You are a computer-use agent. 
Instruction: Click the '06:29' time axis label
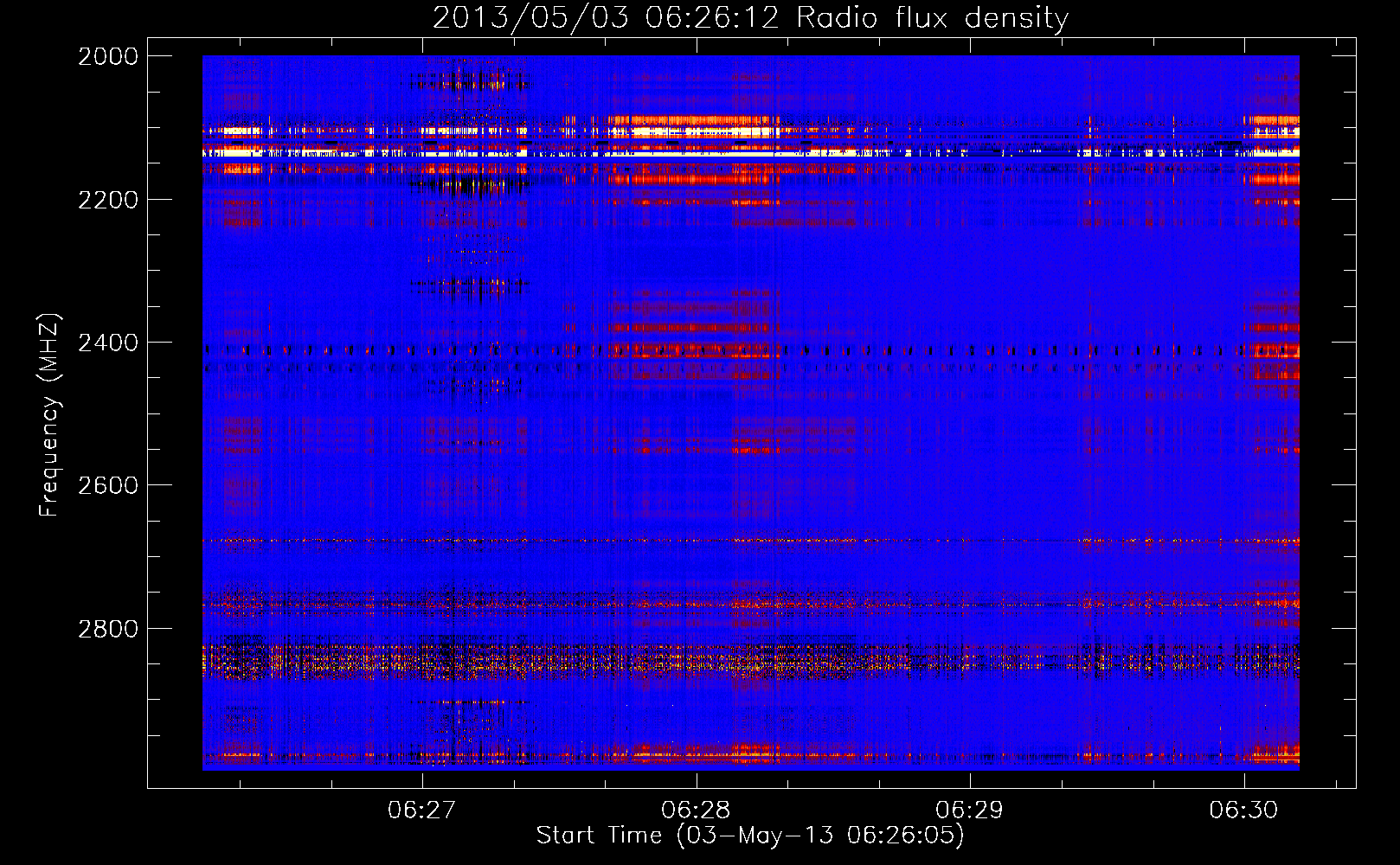click(970, 810)
